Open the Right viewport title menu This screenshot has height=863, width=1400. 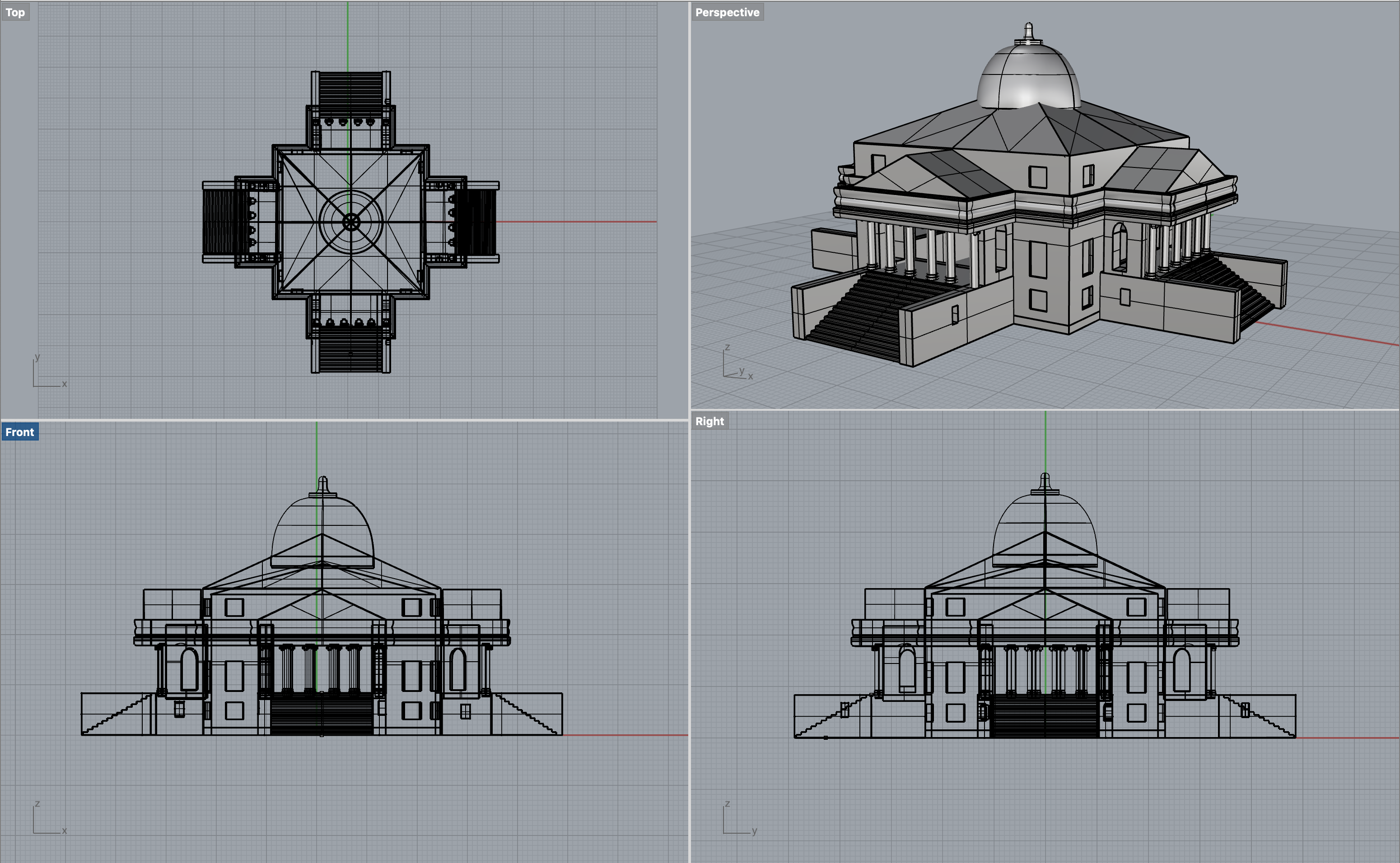point(709,421)
